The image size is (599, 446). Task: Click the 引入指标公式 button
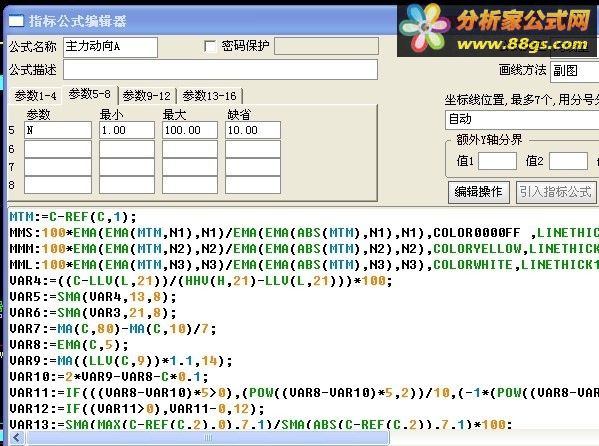coord(555,192)
